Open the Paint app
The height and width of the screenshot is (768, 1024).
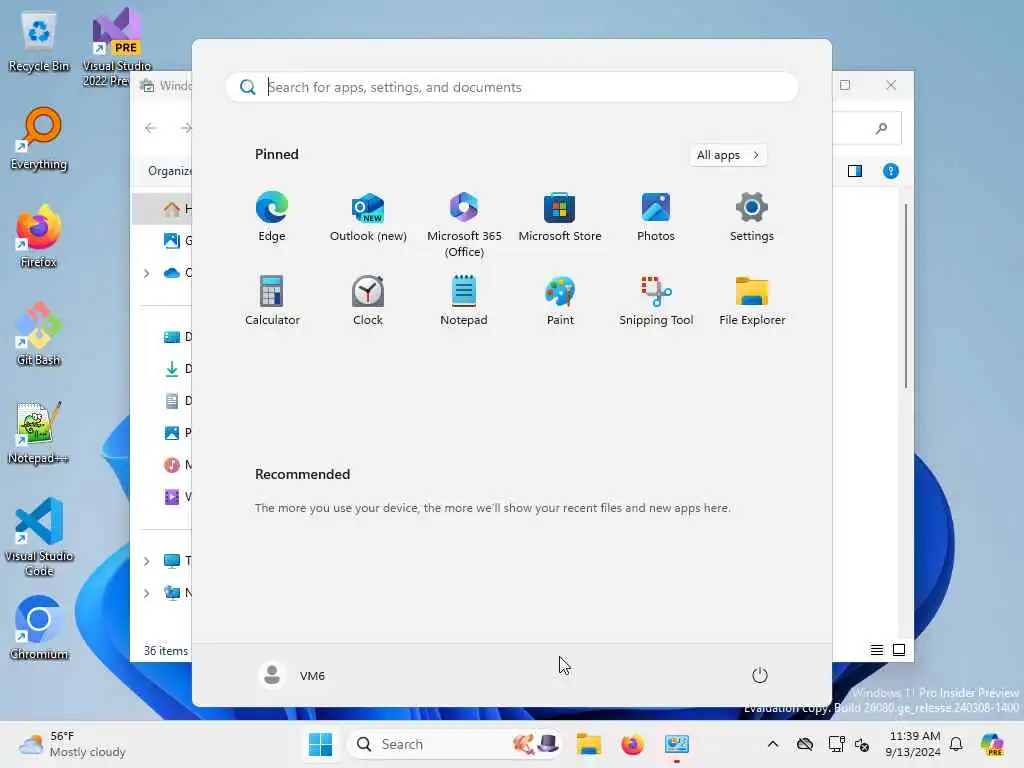560,300
